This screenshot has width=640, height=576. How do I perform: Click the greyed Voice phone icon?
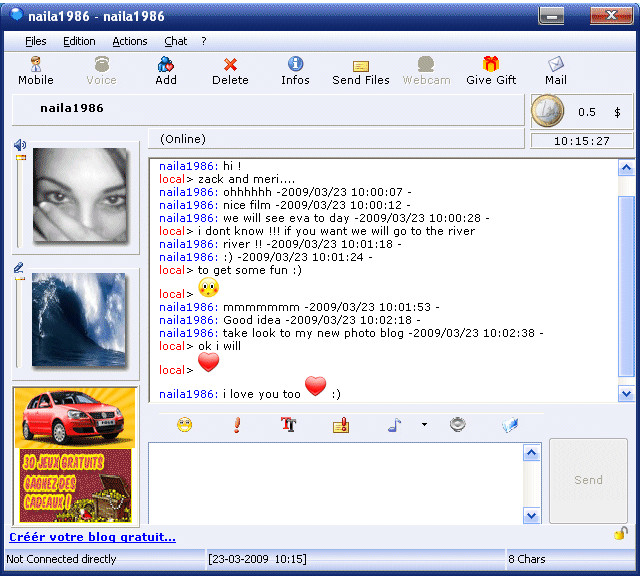tap(102, 64)
